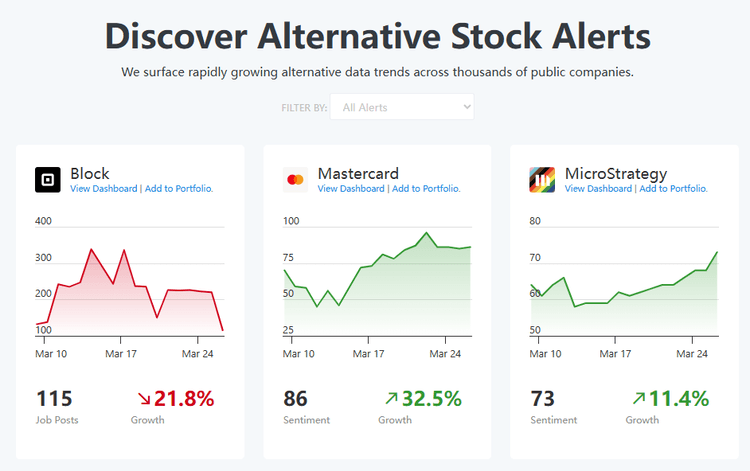
Task: Click the Block company logo icon
Action: (x=48, y=179)
